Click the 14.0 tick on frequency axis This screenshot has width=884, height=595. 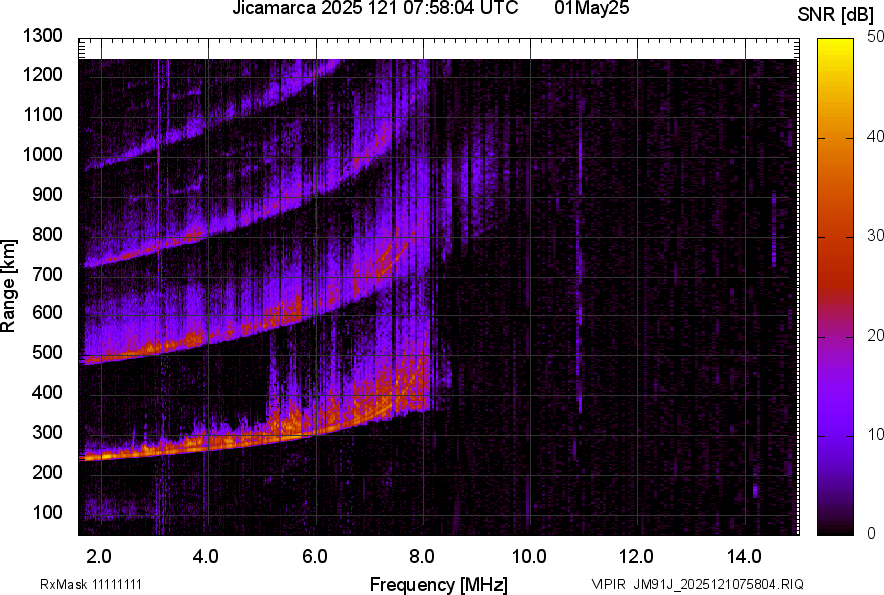(x=743, y=555)
